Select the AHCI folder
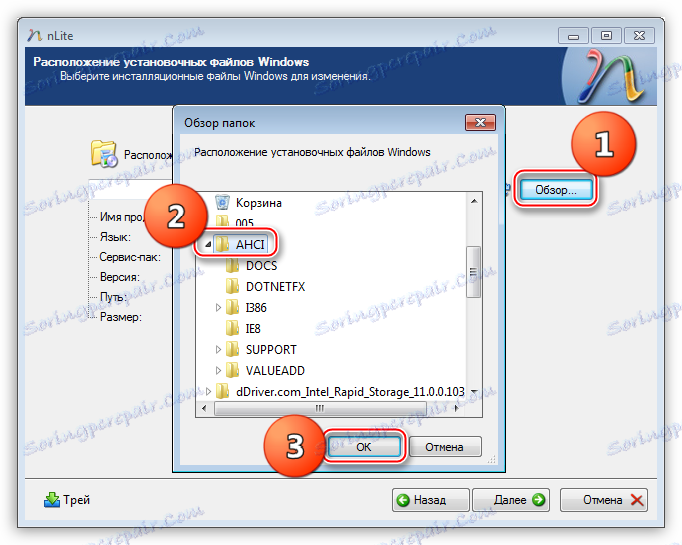 coord(250,244)
